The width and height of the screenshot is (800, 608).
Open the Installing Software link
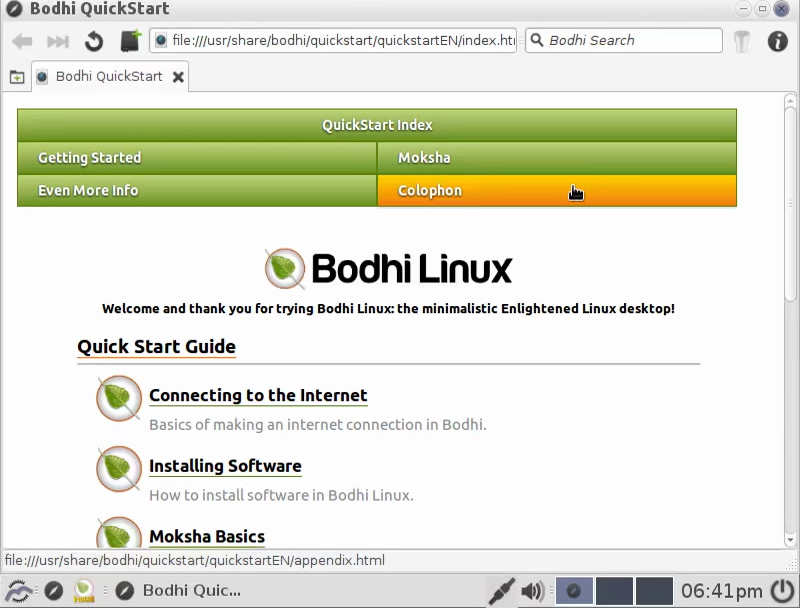tap(225, 466)
